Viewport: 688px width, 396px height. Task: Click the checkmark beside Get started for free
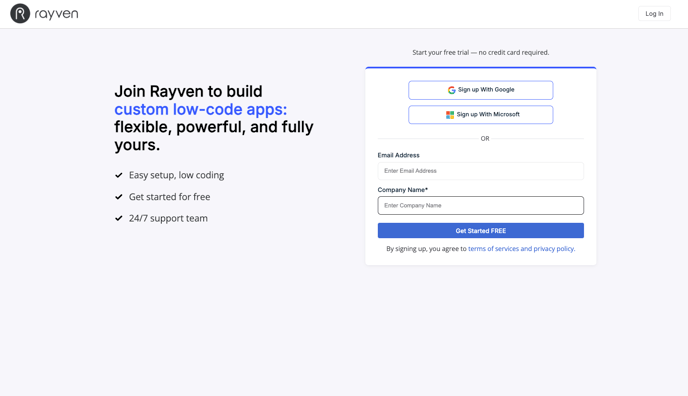click(118, 197)
